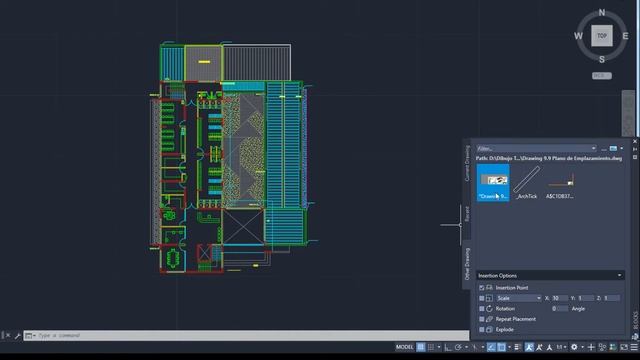Select the *Drawing 9... block thumbnail
This screenshot has width=640, height=360.
pos(493,182)
